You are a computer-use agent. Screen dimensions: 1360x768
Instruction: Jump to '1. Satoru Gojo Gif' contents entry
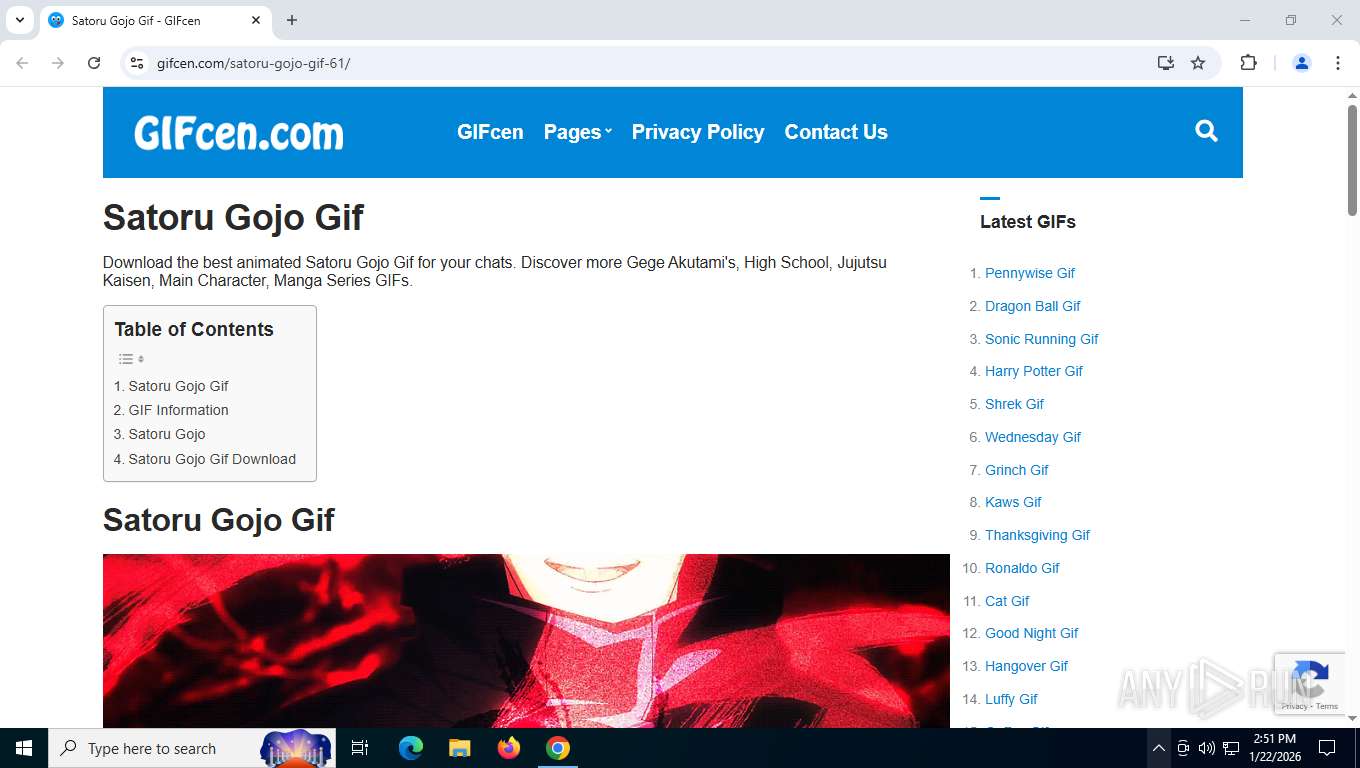pyautogui.click(x=171, y=386)
